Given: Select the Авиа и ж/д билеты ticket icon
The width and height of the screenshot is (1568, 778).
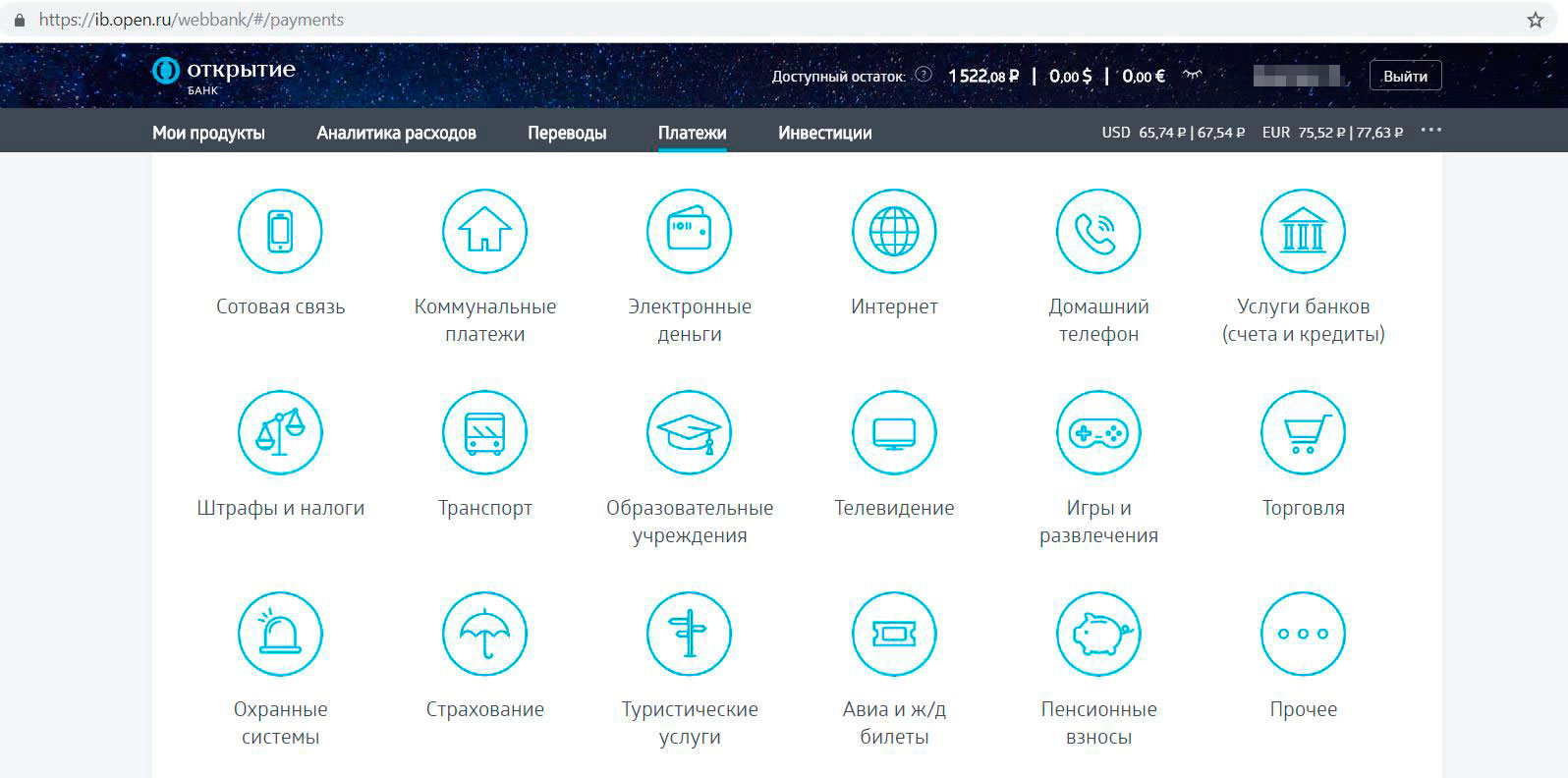Looking at the screenshot, I should (x=894, y=634).
